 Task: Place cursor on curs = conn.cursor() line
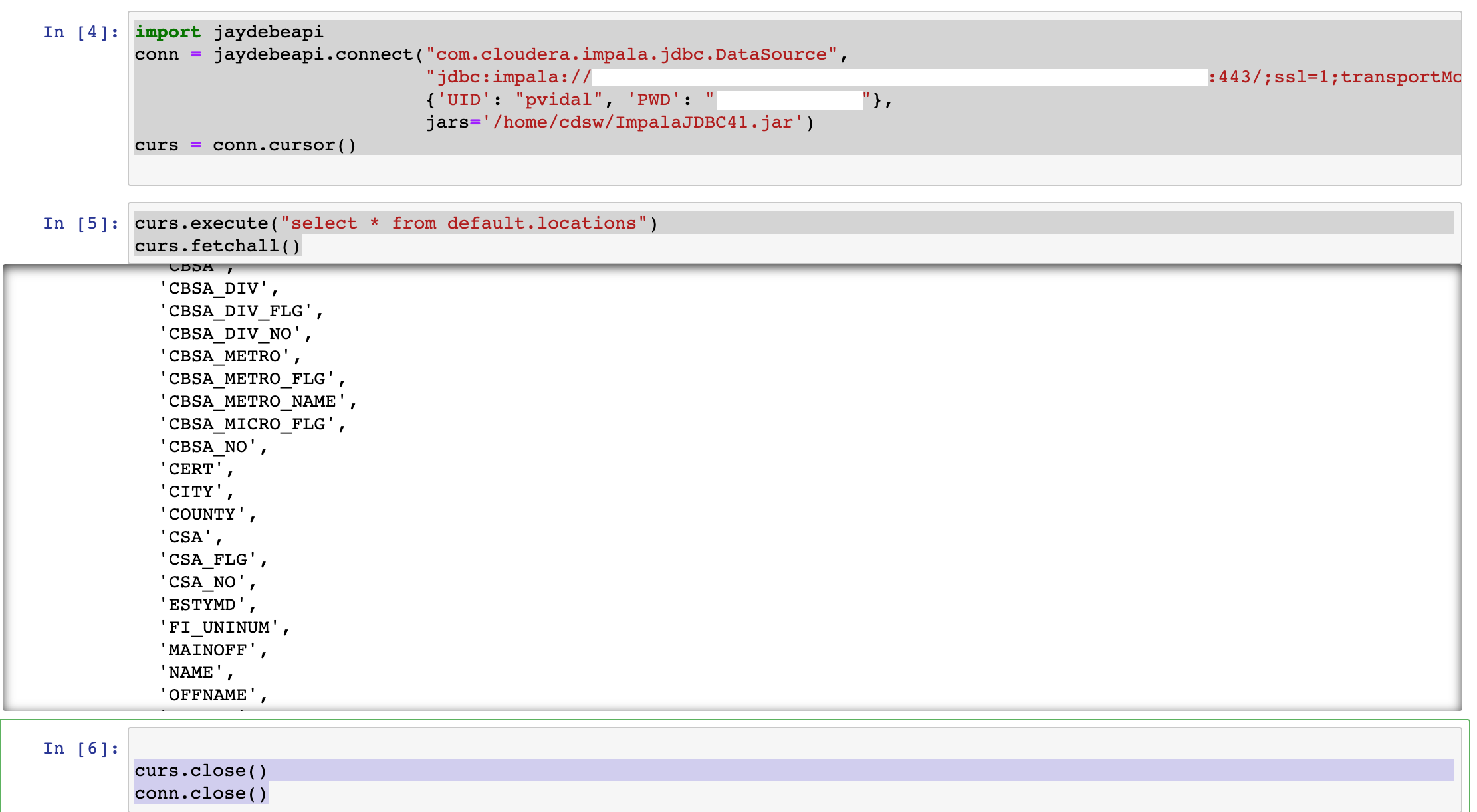[245, 145]
